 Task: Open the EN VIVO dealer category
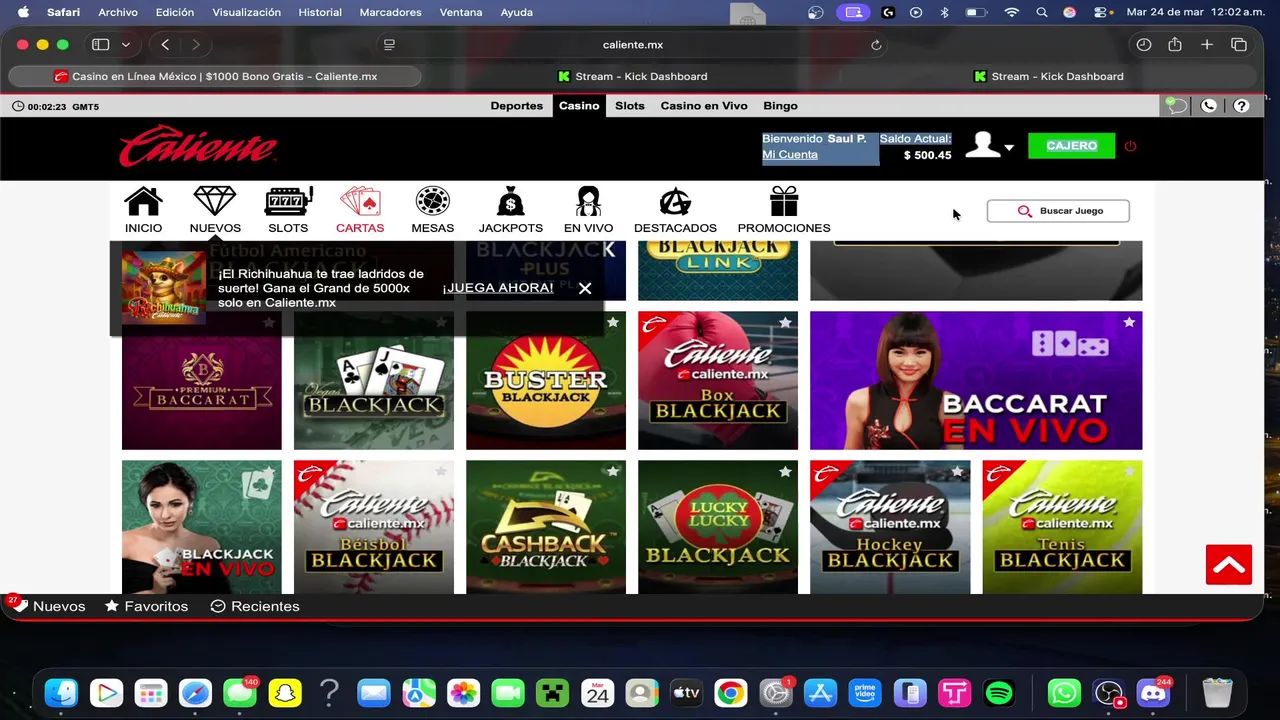588,210
